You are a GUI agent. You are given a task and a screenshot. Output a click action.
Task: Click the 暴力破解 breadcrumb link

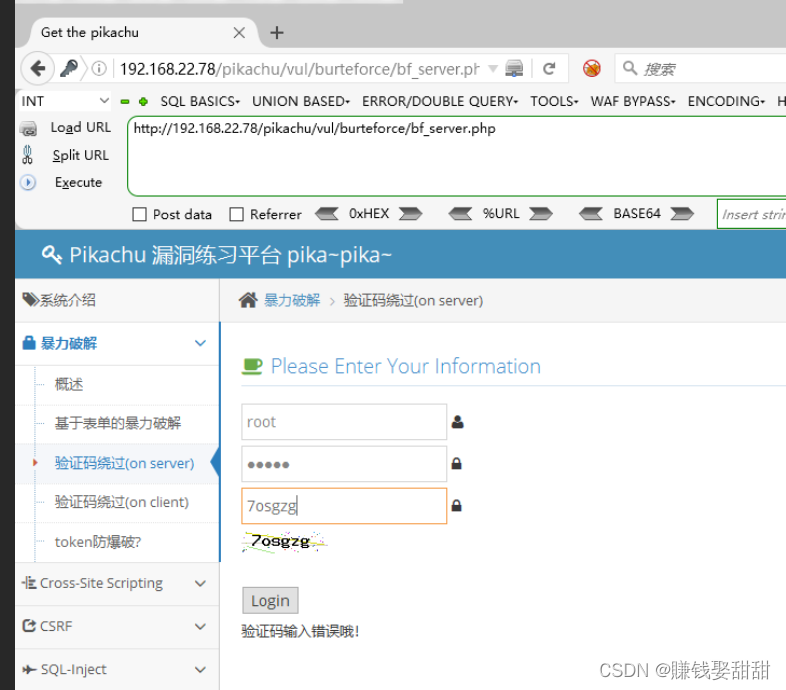[292, 300]
